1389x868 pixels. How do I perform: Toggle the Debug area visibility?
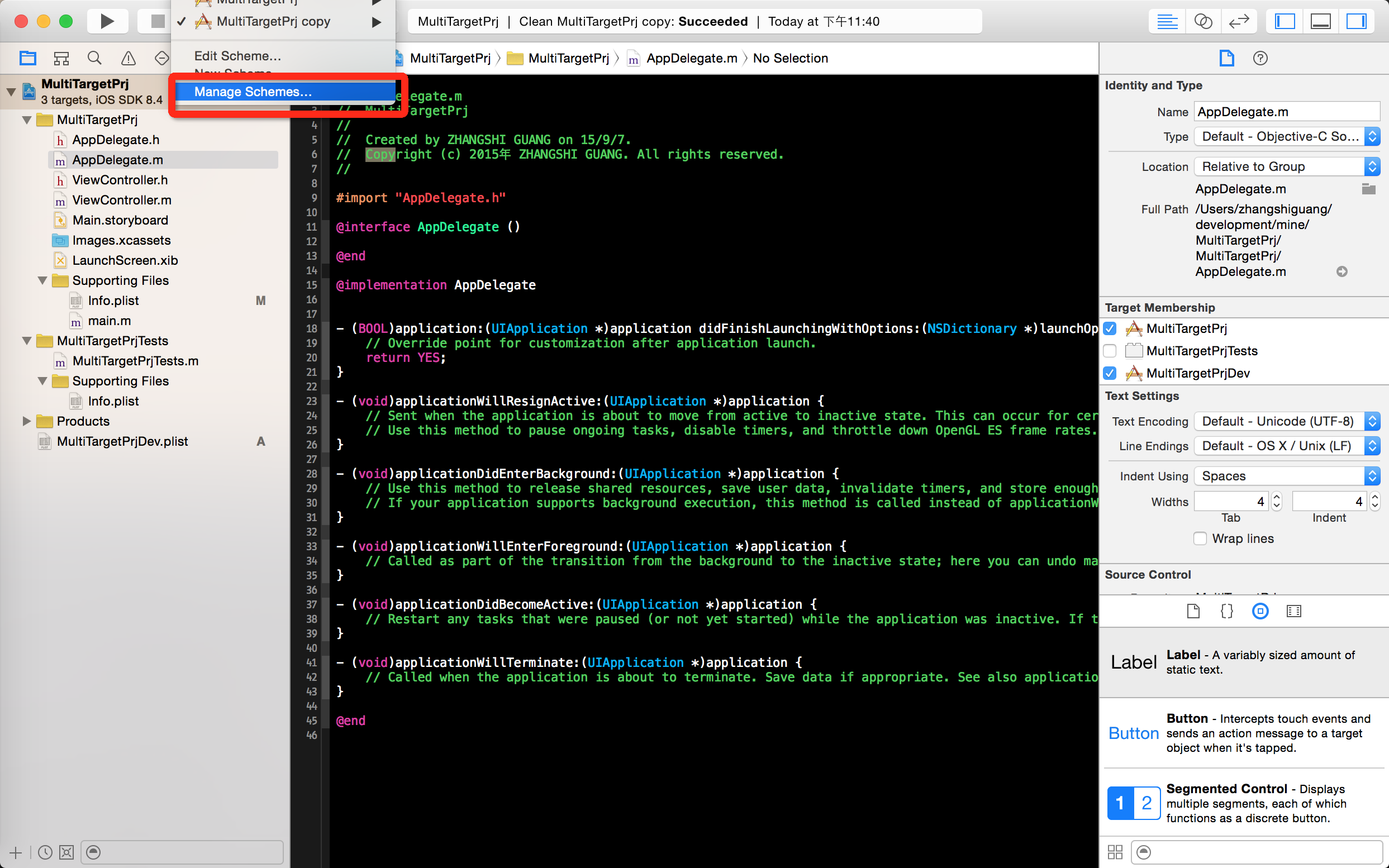1321,22
